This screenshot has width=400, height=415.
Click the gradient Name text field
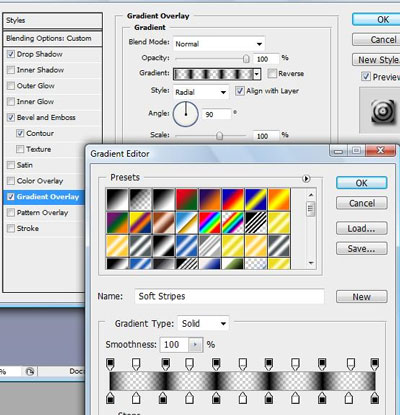(x=229, y=296)
